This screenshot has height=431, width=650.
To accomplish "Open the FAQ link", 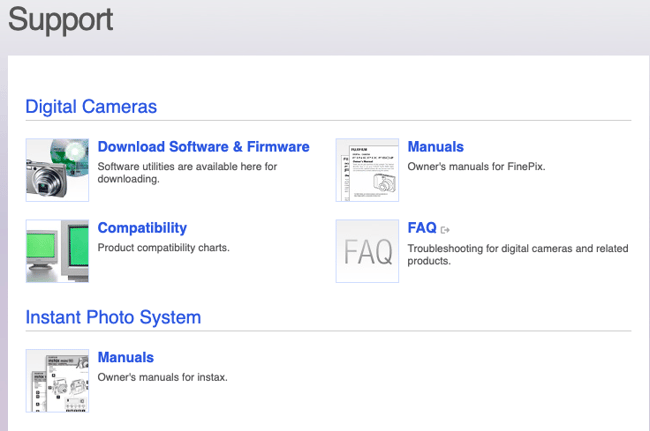I will coord(421,228).
